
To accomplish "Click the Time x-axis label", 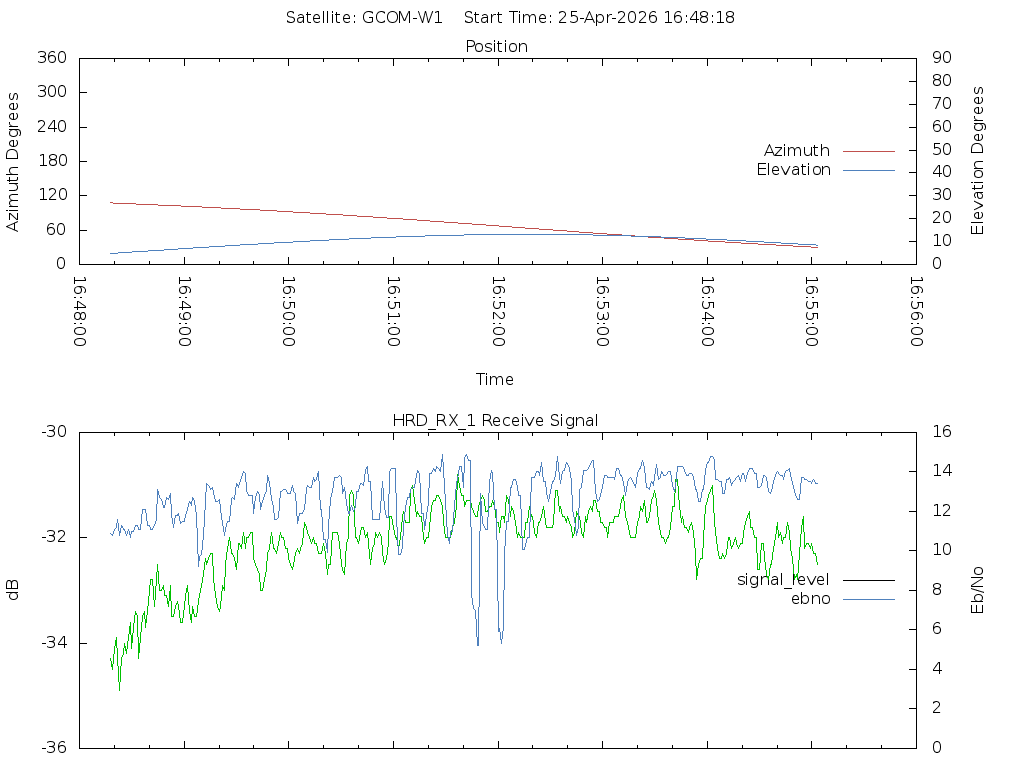I will 495,380.
